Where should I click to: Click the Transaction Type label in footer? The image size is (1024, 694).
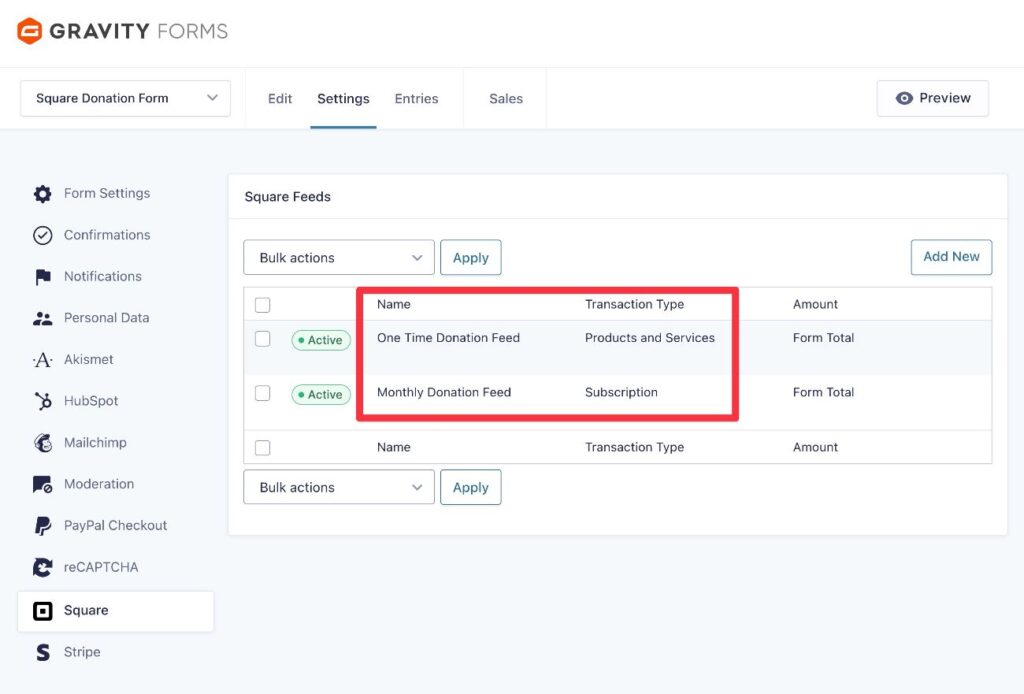(634, 447)
